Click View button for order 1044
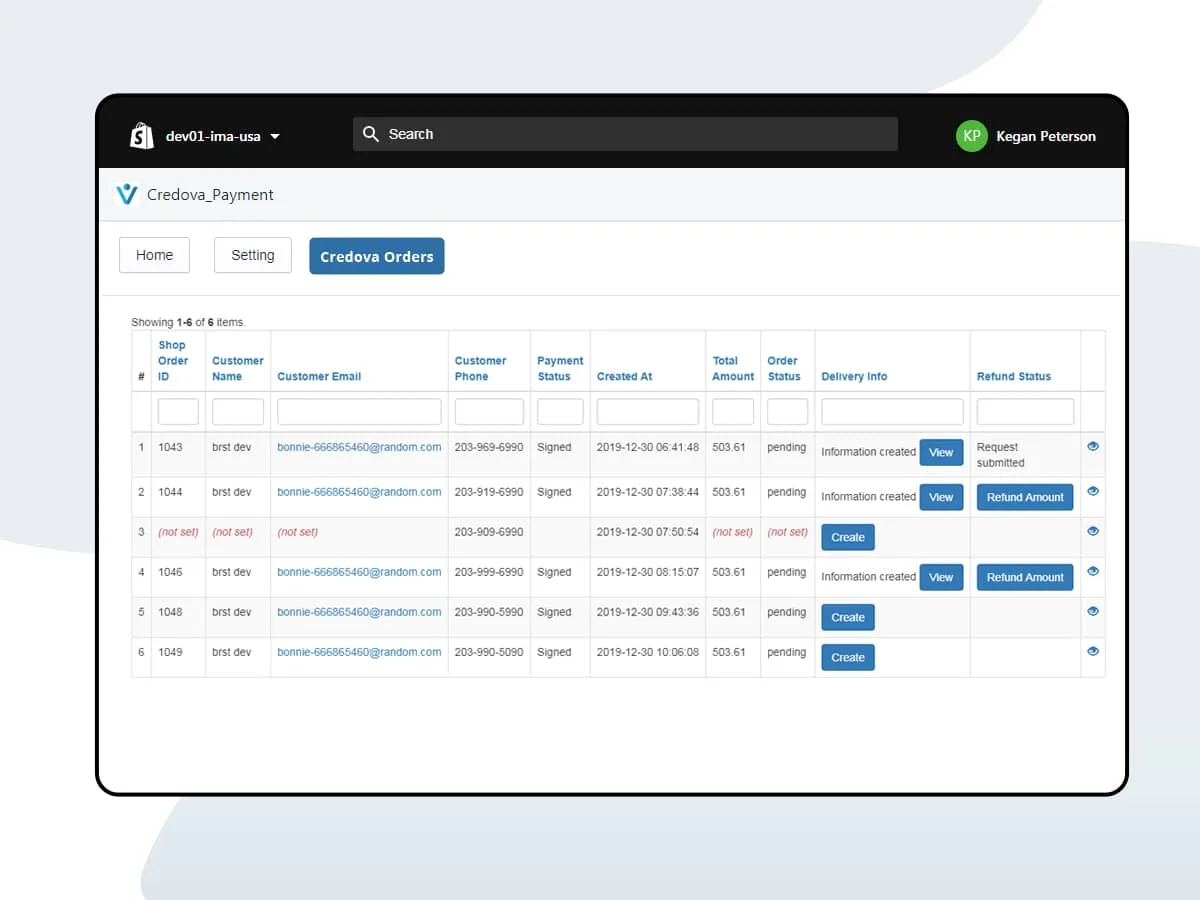 click(x=941, y=497)
